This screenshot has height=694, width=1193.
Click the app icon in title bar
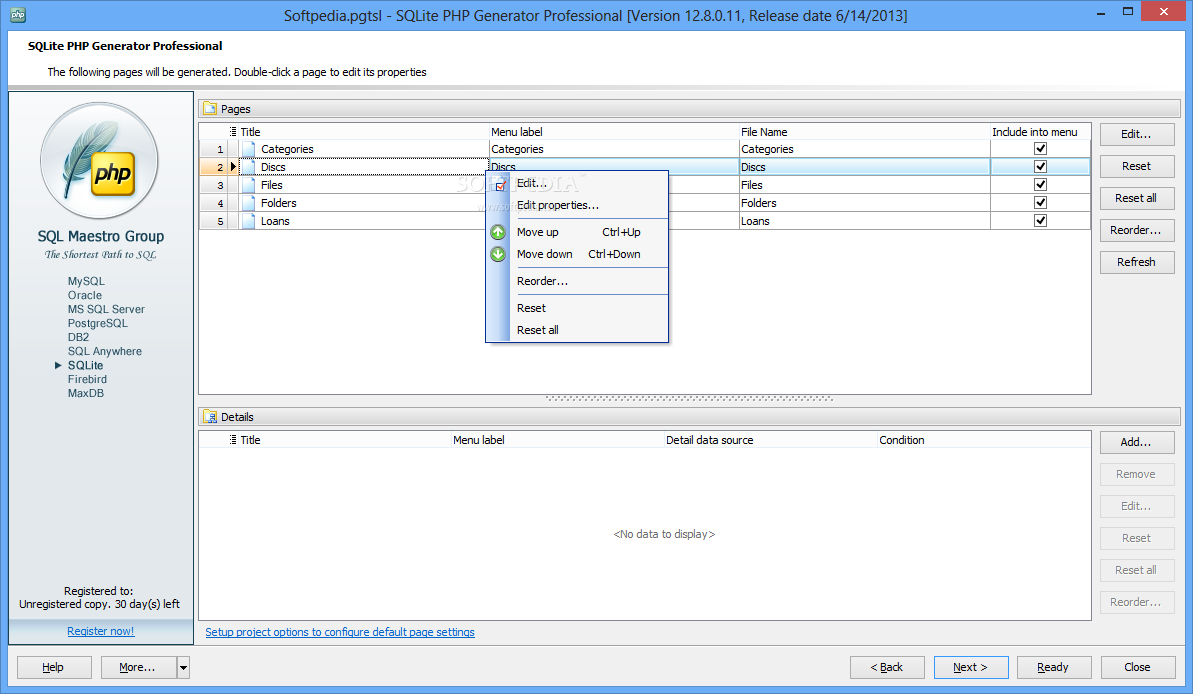point(18,14)
